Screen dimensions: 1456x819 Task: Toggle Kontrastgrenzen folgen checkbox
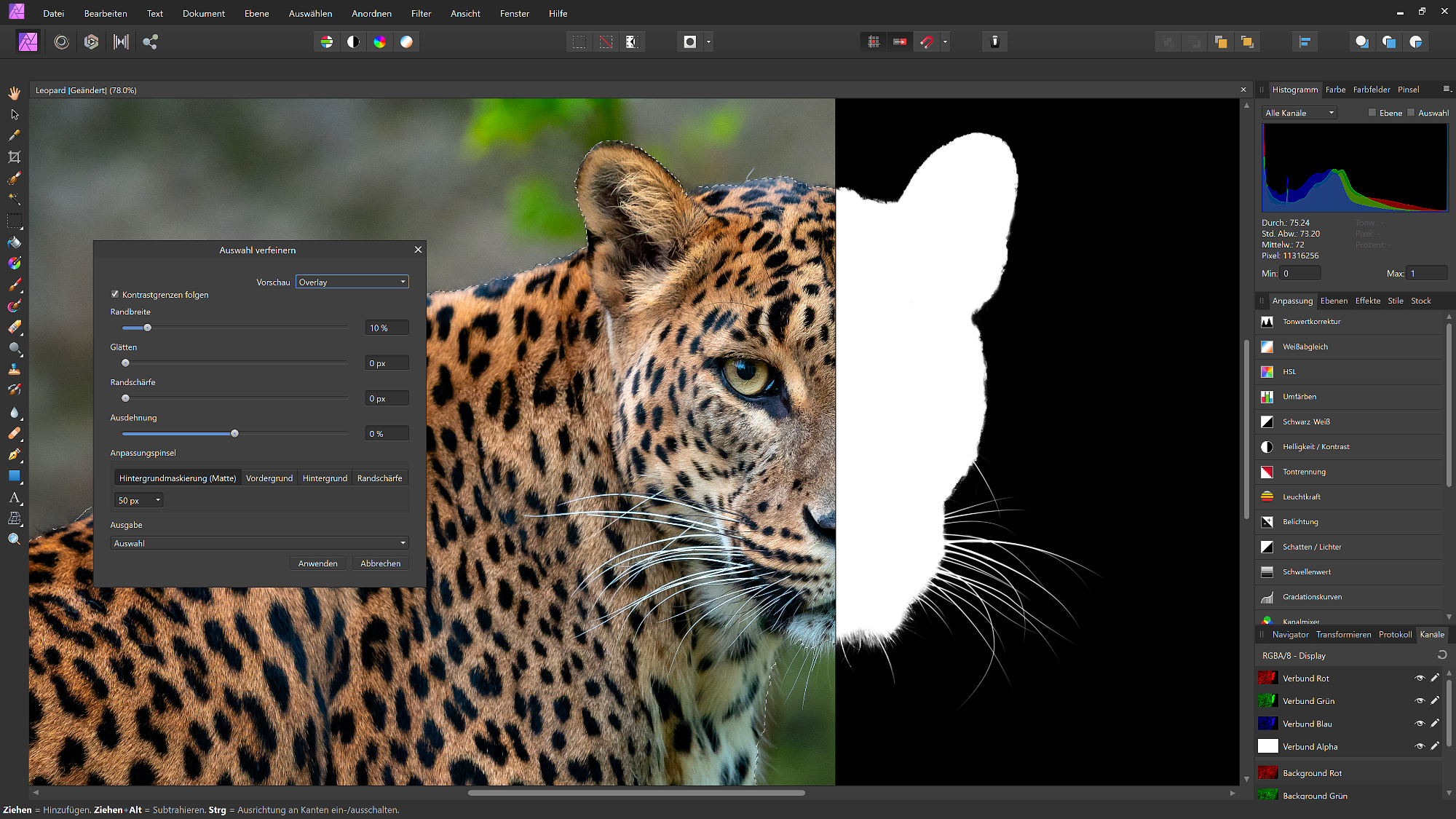click(114, 294)
